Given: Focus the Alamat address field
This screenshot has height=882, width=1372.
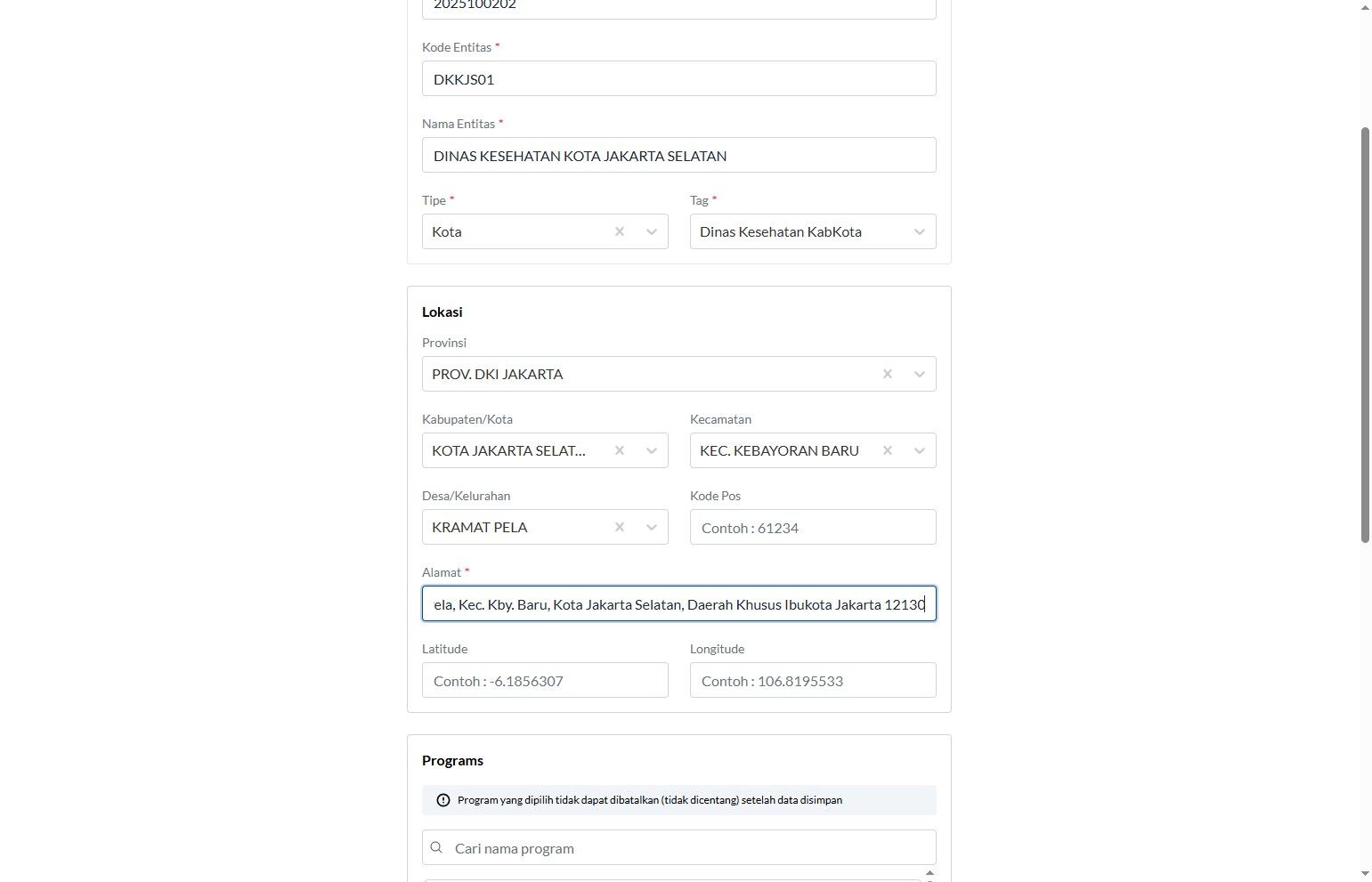Looking at the screenshot, I should [678, 603].
